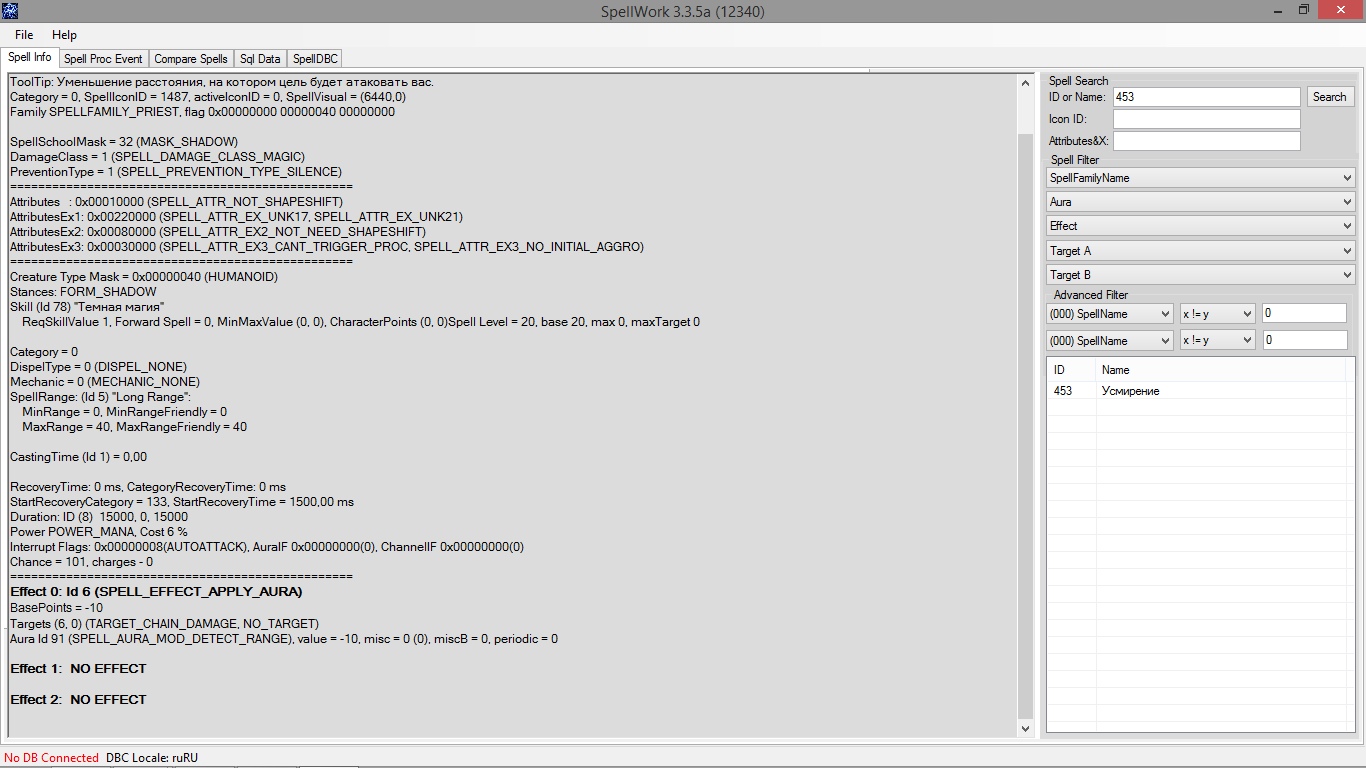Viewport: 1366px width, 768px height.
Task: Click the 'Effect 2: NO EFFECT' line
Action: 78,700
